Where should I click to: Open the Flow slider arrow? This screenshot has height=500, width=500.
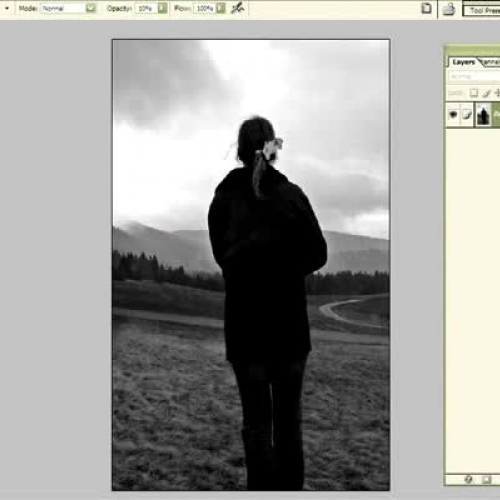221,8
